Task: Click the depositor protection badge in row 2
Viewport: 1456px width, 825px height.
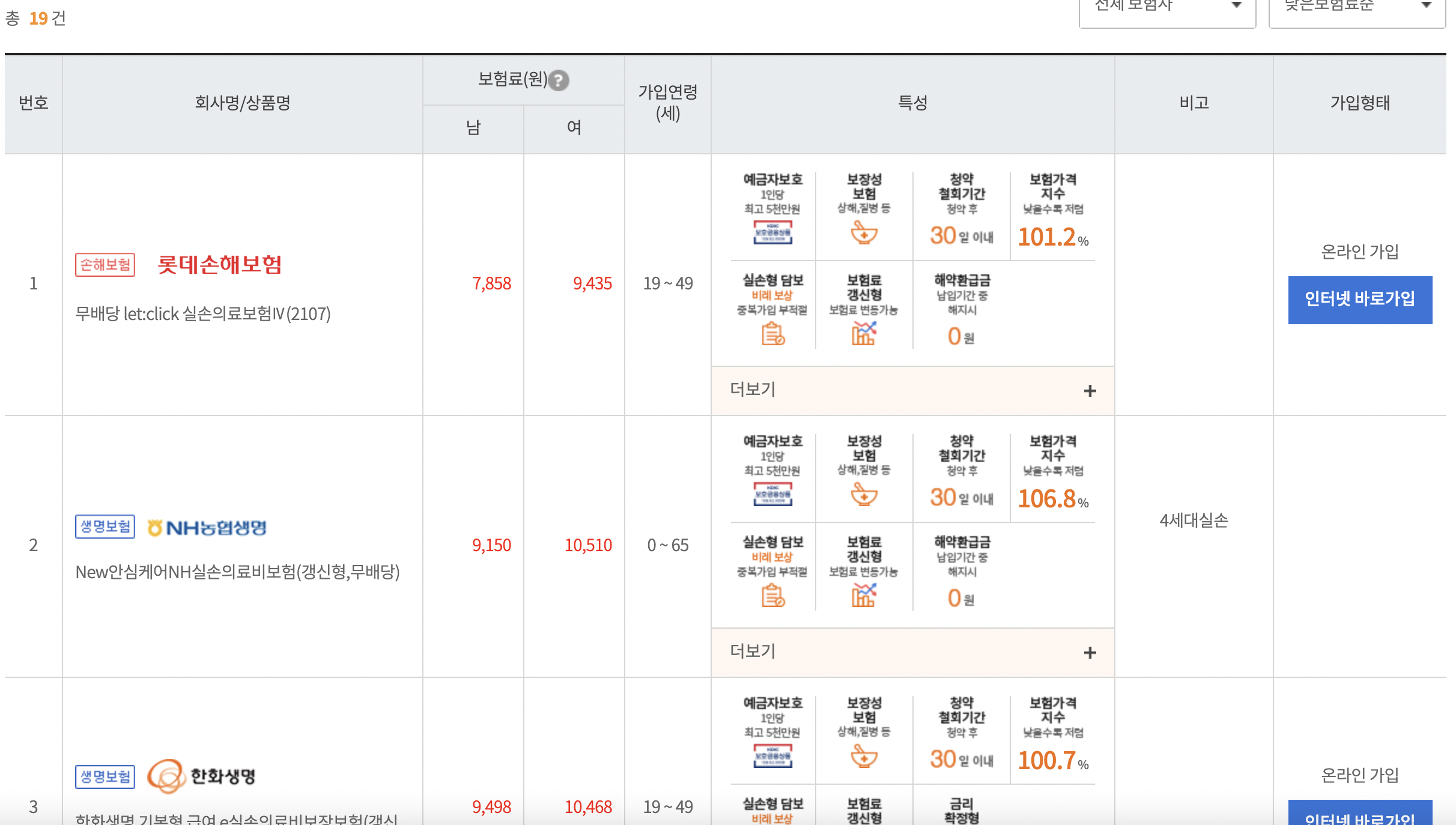Action: (772, 494)
